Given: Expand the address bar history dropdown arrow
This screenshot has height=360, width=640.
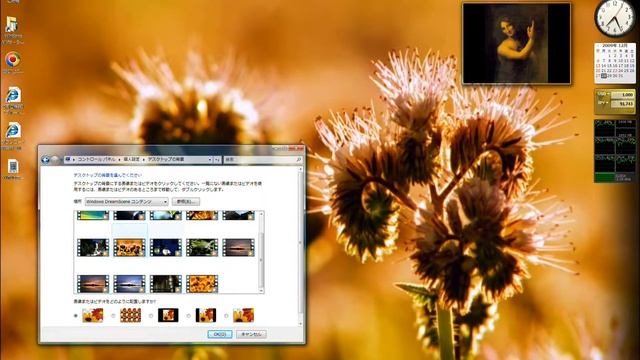Looking at the screenshot, I should pyautogui.click(x=210, y=160).
